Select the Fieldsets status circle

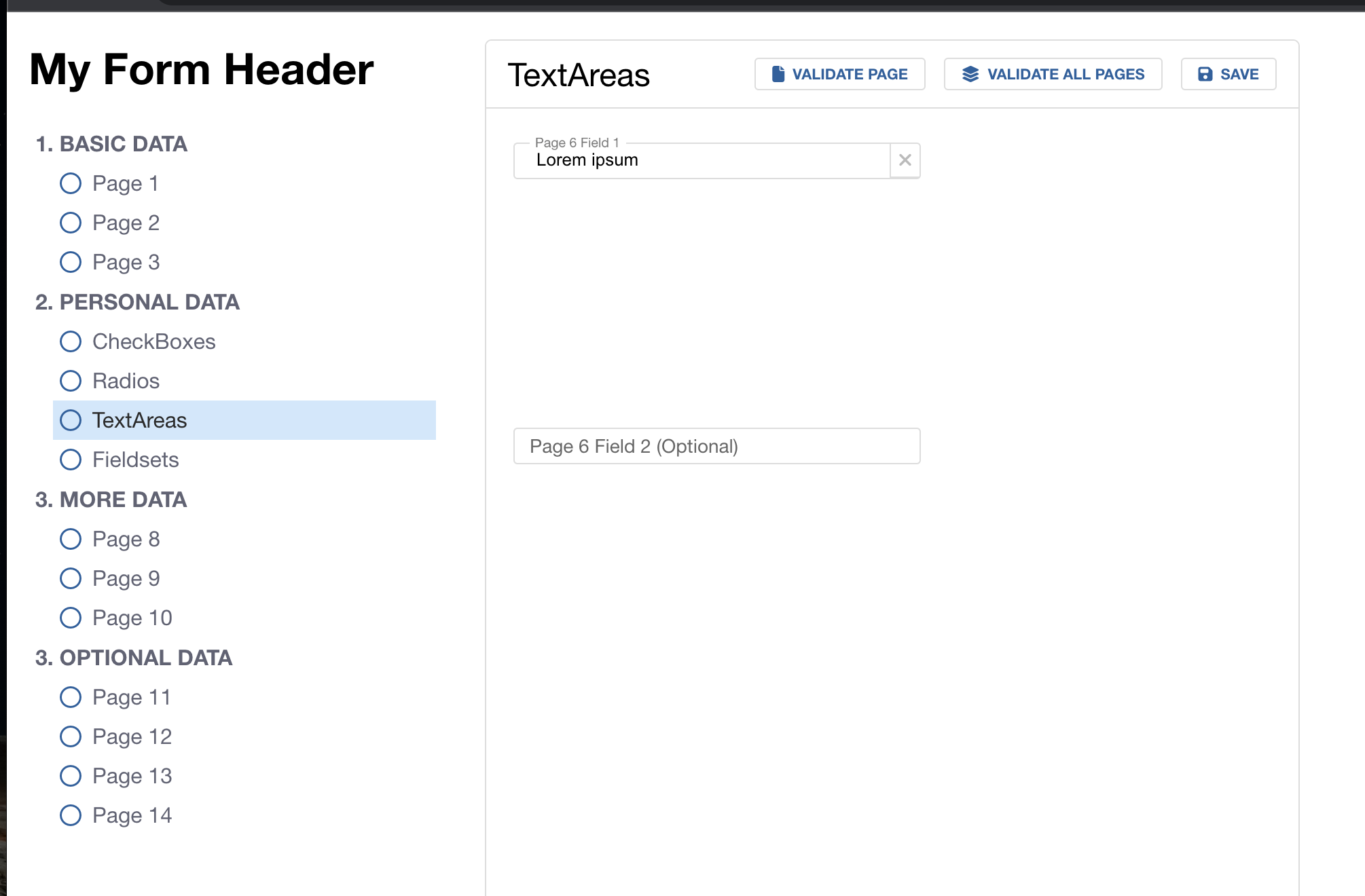click(71, 460)
